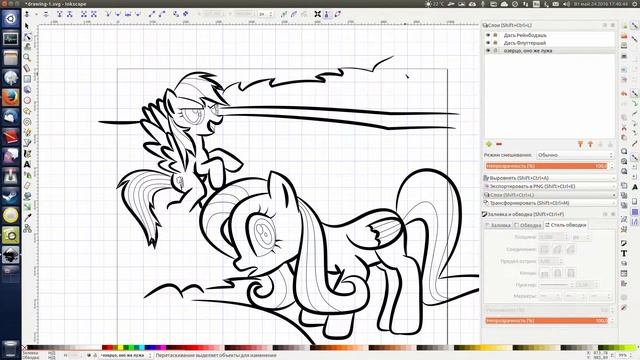The height and width of the screenshot is (360, 640).
Task: Make selected nodes cusp (corner)
Action: 108,14
